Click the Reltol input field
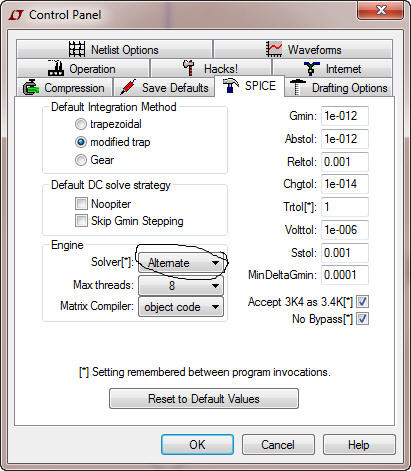Image resolution: width=411 pixels, height=471 pixels. (x=345, y=162)
